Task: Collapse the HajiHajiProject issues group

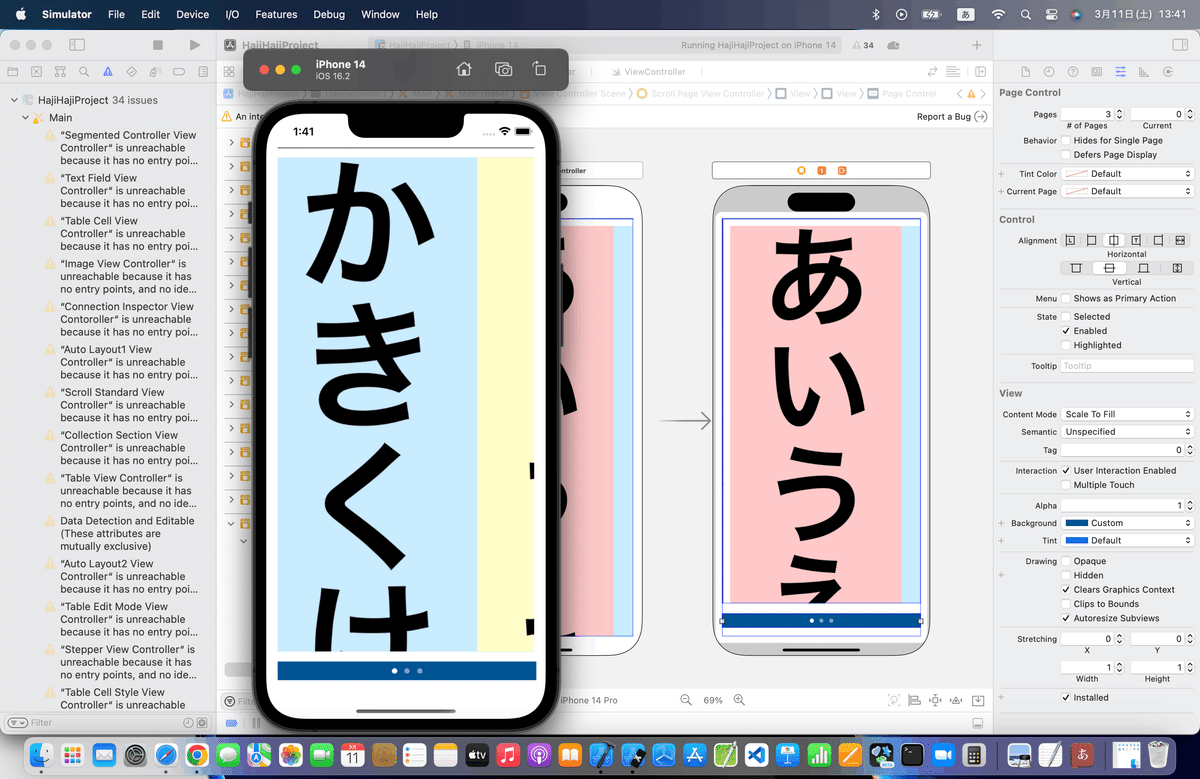Action: tap(14, 101)
